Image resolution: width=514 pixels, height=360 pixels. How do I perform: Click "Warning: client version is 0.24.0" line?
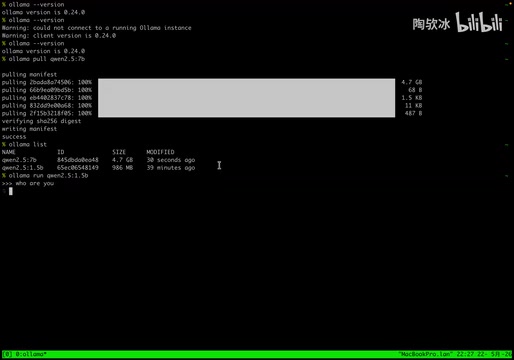point(59,36)
